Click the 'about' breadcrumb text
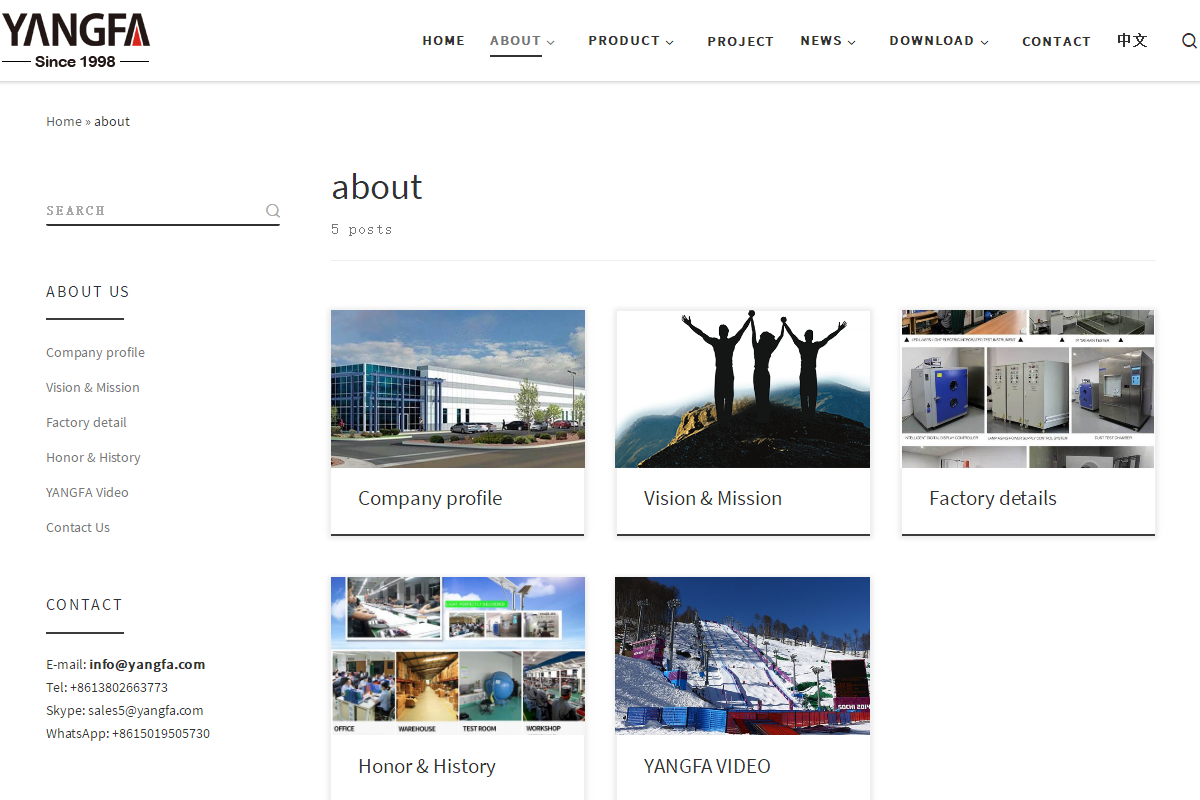This screenshot has width=1200, height=800. pos(112,121)
